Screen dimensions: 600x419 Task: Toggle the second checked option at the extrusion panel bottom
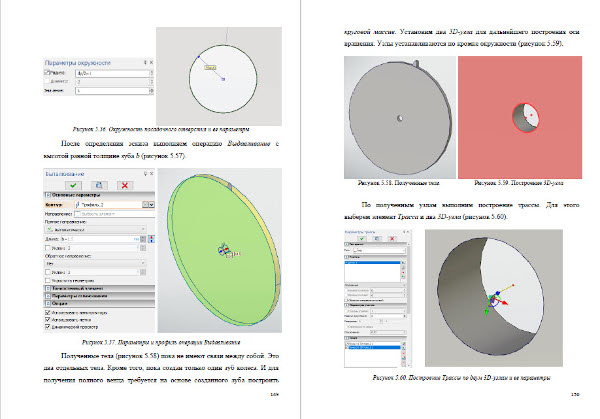click(48, 320)
